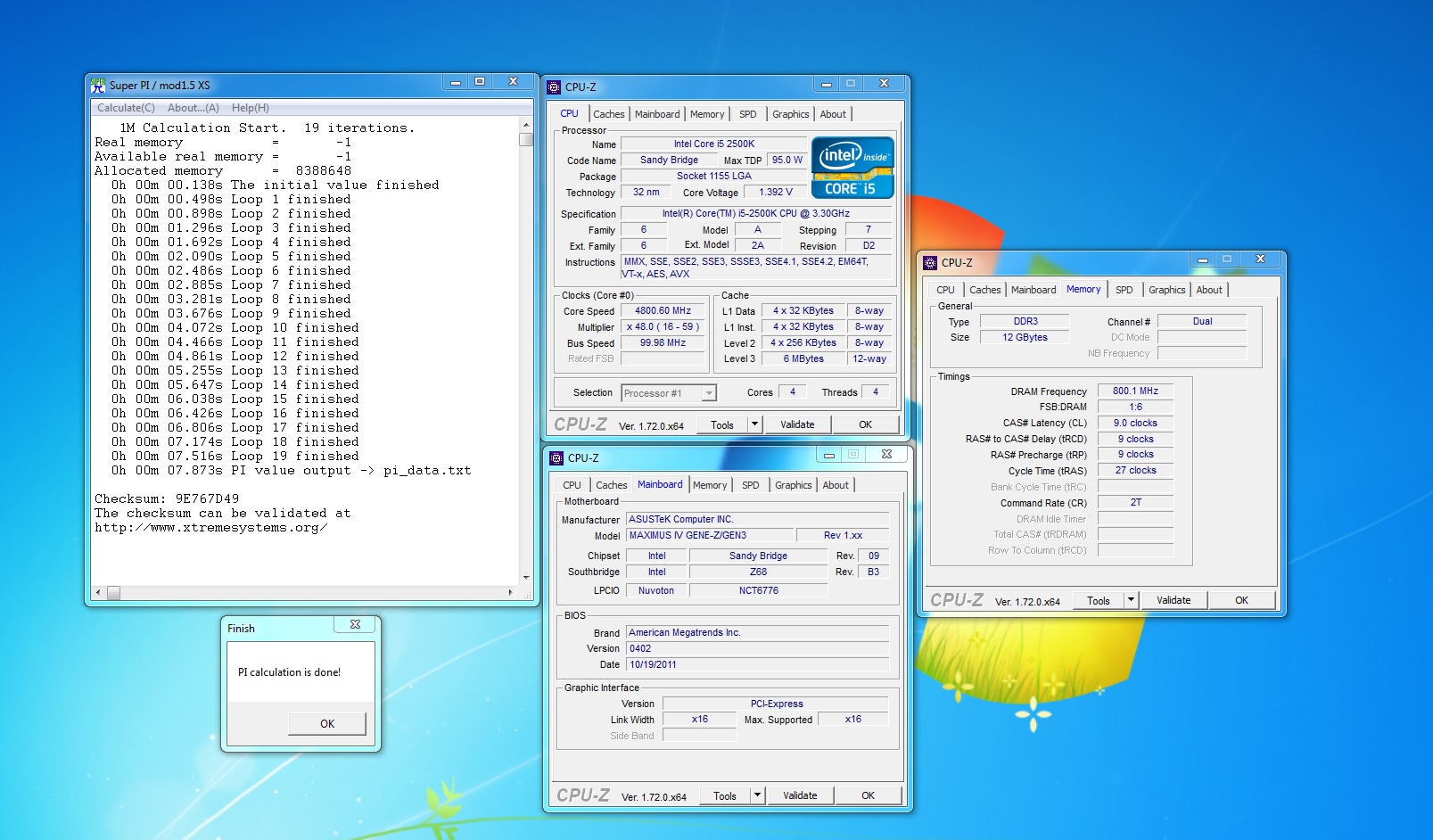Click Tools button in top CPU-Z window

(722, 424)
